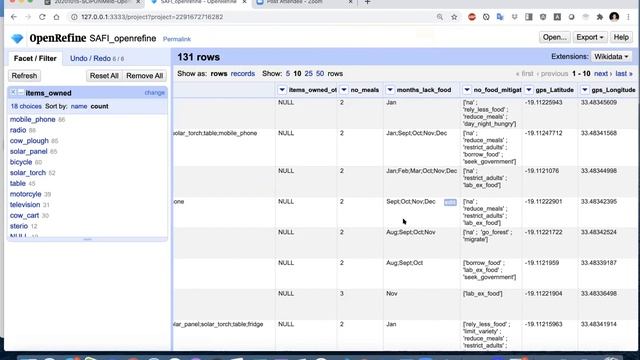Image resolution: width=640 pixels, height=360 pixels.
Task: Open no_food_mitigation column dropdown menu
Action: [x=467, y=90]
